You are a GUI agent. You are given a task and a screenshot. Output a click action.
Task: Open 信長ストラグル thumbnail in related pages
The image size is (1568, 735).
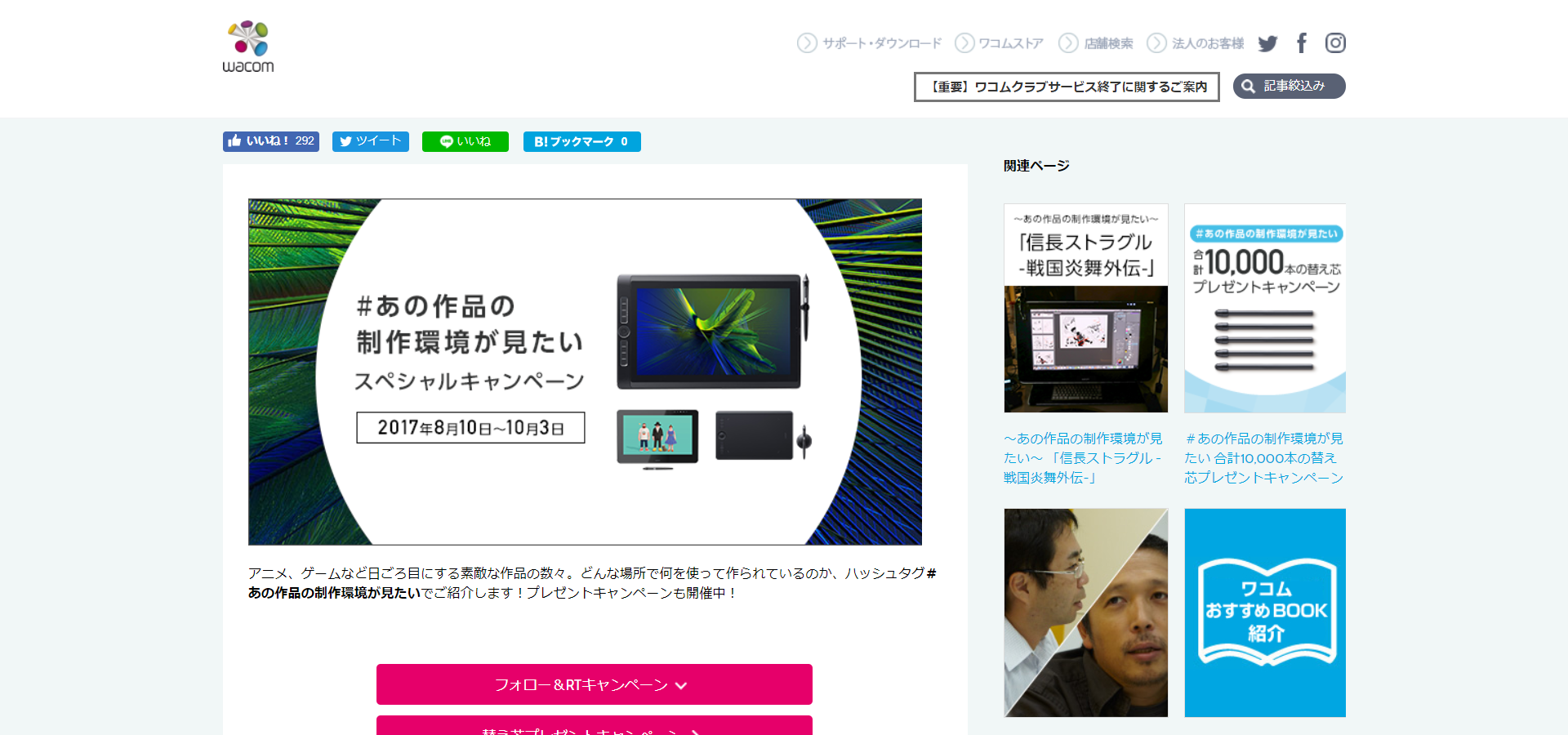coord(1086,308)
